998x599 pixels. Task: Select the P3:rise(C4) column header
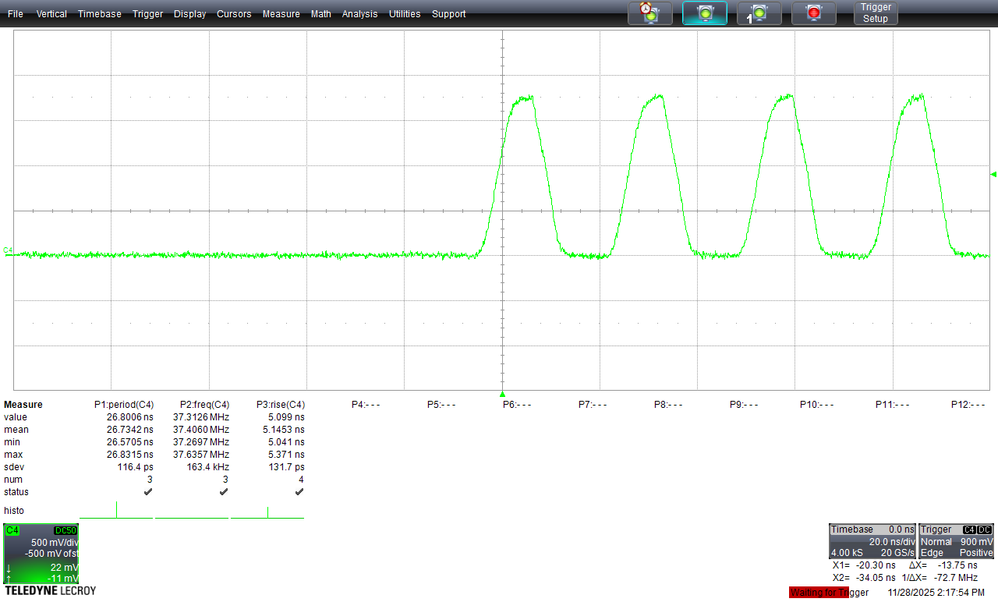280,405
